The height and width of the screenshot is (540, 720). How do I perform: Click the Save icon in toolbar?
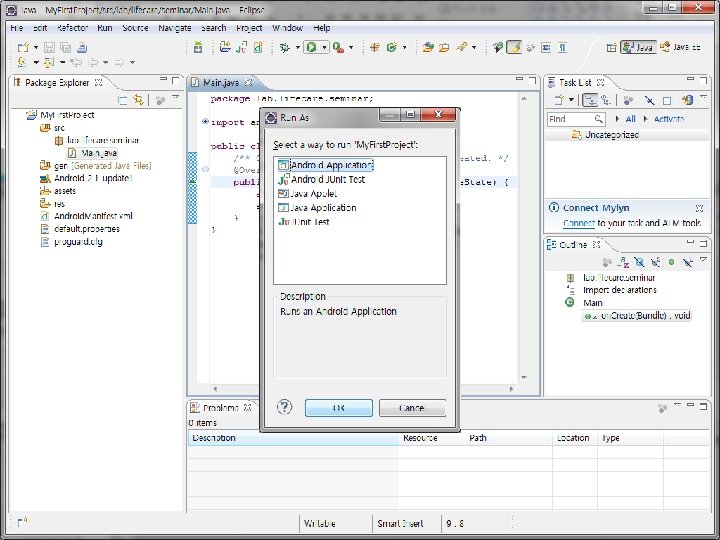(49, 47)
